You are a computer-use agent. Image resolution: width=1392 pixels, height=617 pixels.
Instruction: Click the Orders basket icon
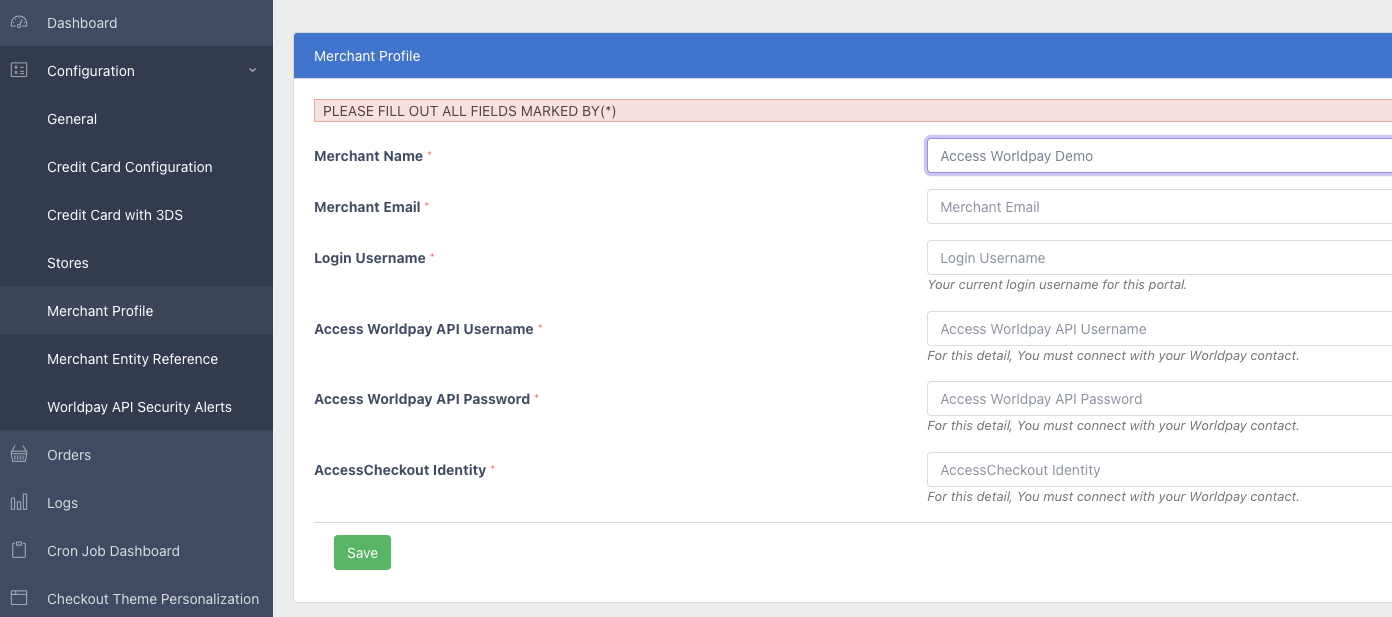pos(19,455)
